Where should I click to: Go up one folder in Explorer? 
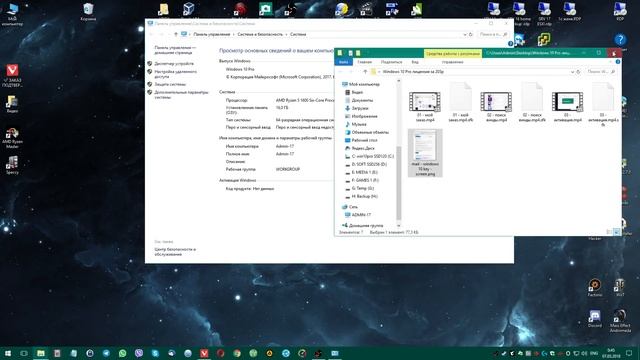coord(365,72)
